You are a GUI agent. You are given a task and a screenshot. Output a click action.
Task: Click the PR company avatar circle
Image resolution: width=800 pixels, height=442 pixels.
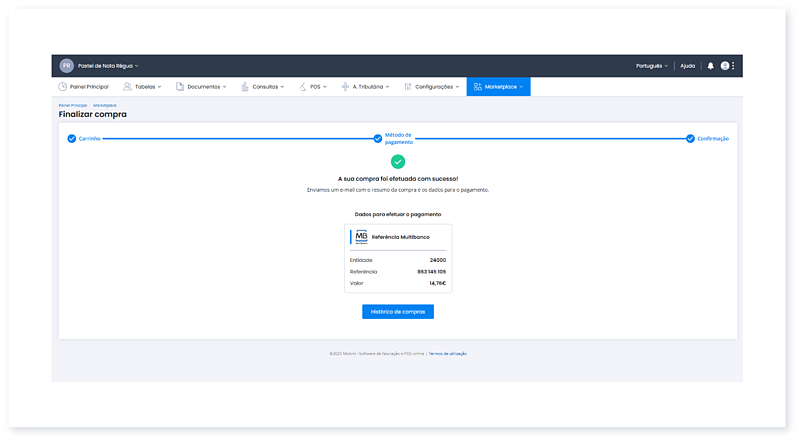tap(67, 66)
